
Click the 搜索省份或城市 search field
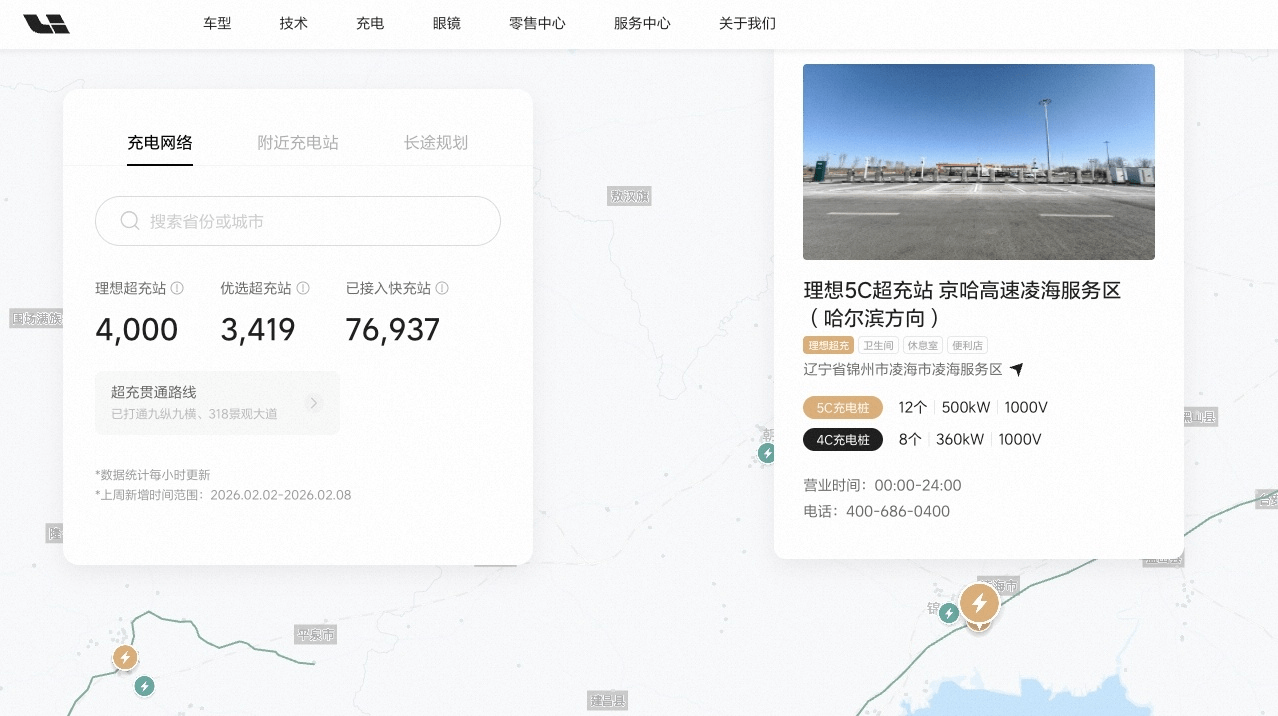click(310, 221)
